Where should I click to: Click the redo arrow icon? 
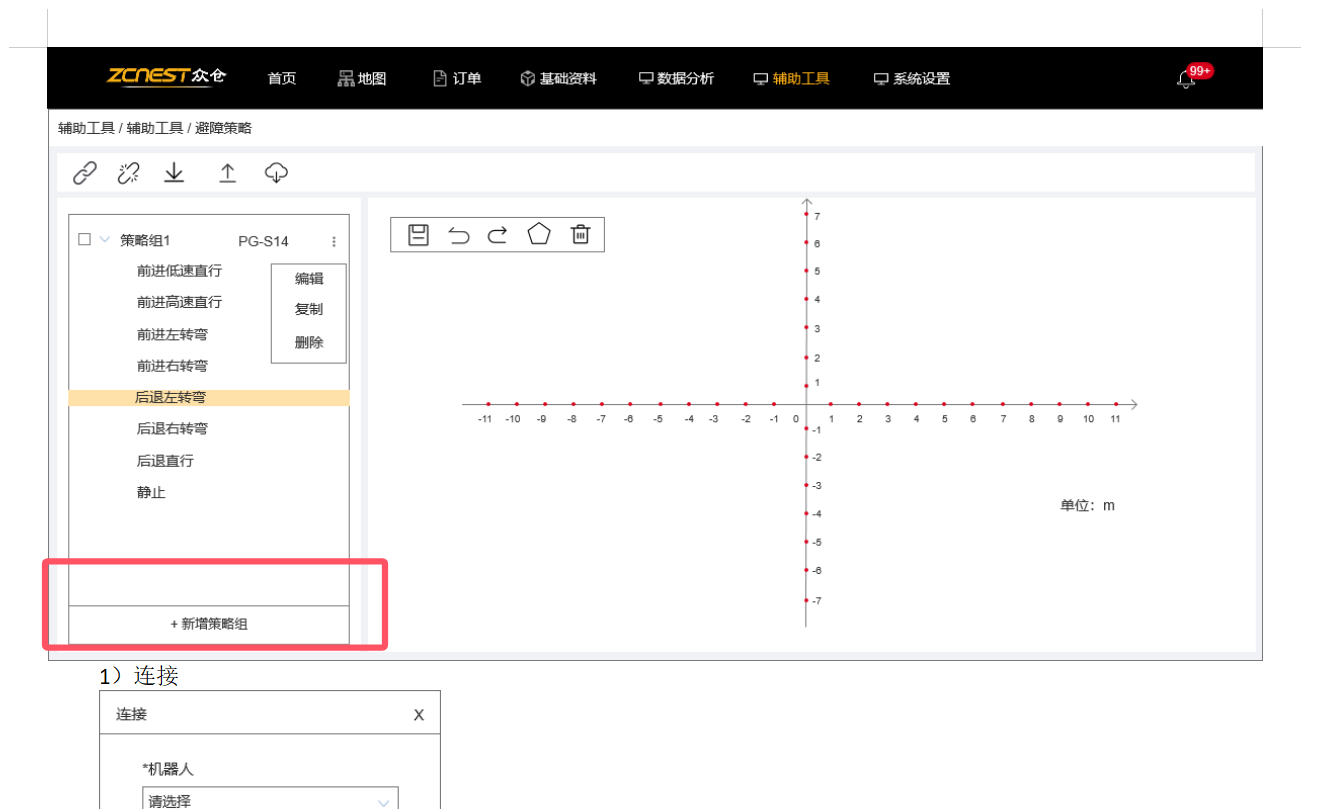click(497, 235)
